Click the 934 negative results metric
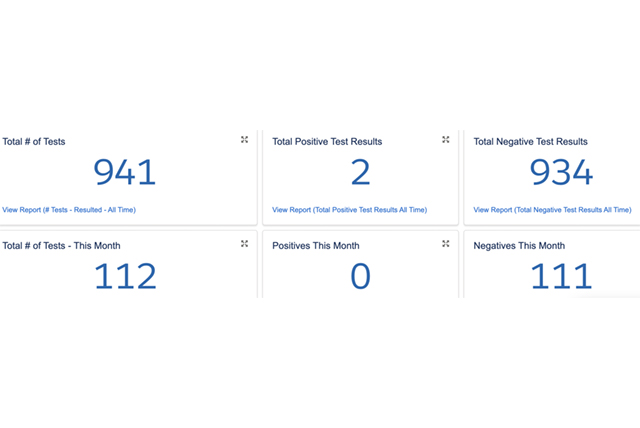The width and height of the screenshot is (640, 428). pos(561,174)
